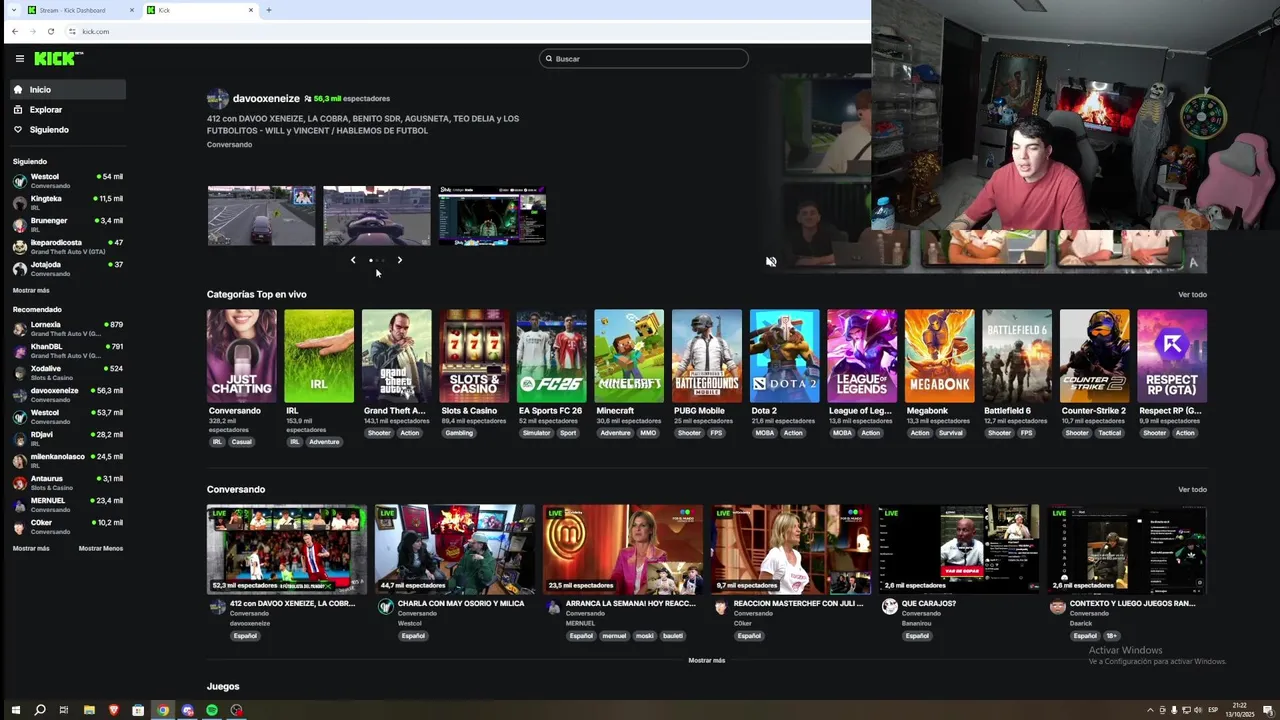Open PUBG Mobile category card

706,356
